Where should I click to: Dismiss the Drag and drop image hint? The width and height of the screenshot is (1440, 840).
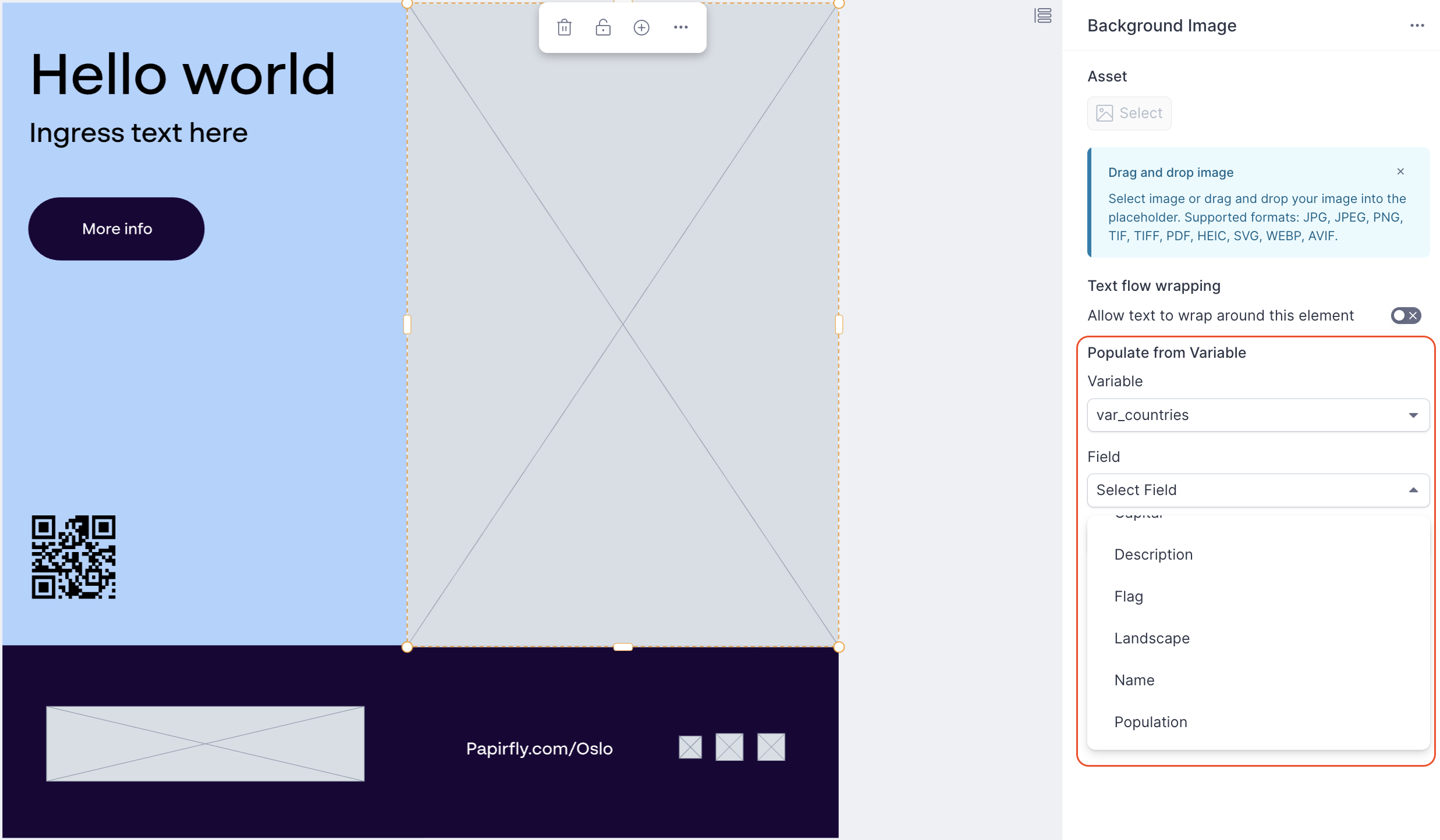click(1400, 172)
